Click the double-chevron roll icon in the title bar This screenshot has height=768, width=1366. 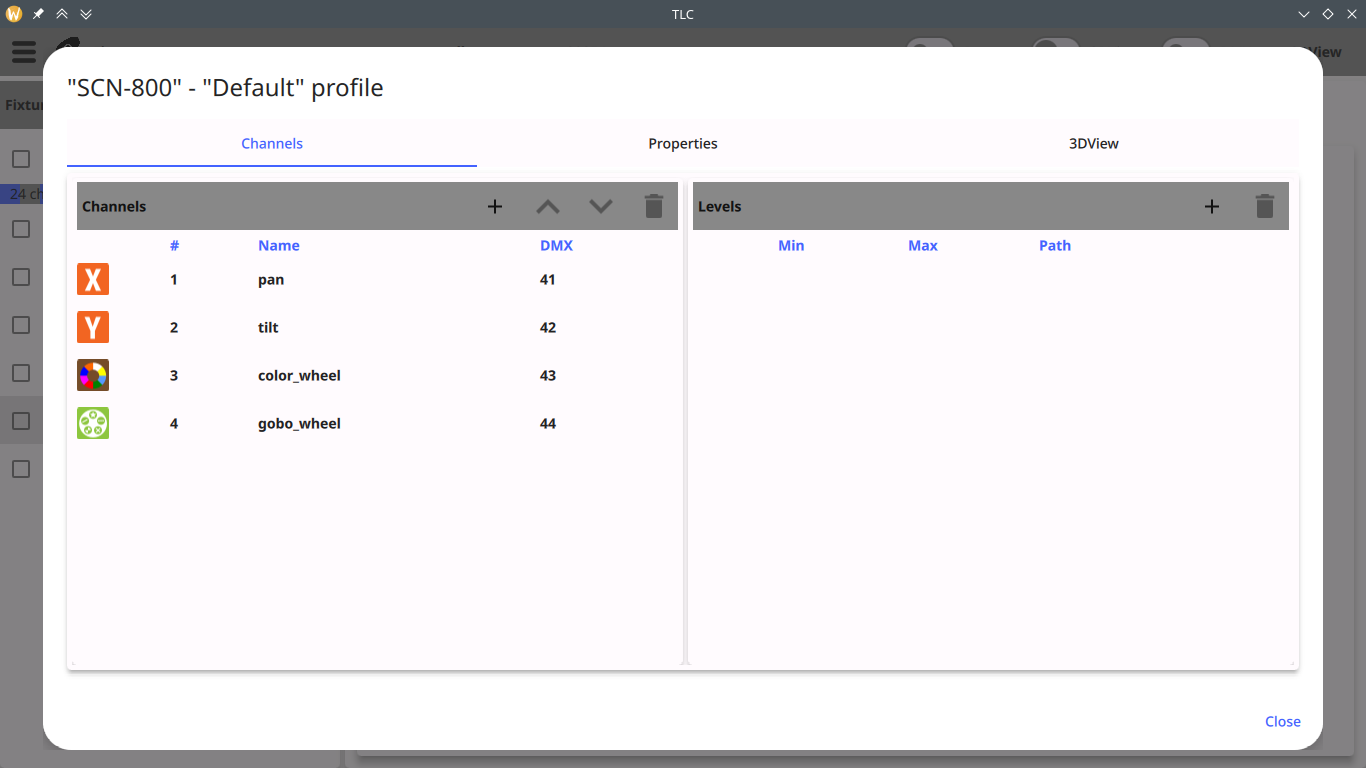pos(85,14)
